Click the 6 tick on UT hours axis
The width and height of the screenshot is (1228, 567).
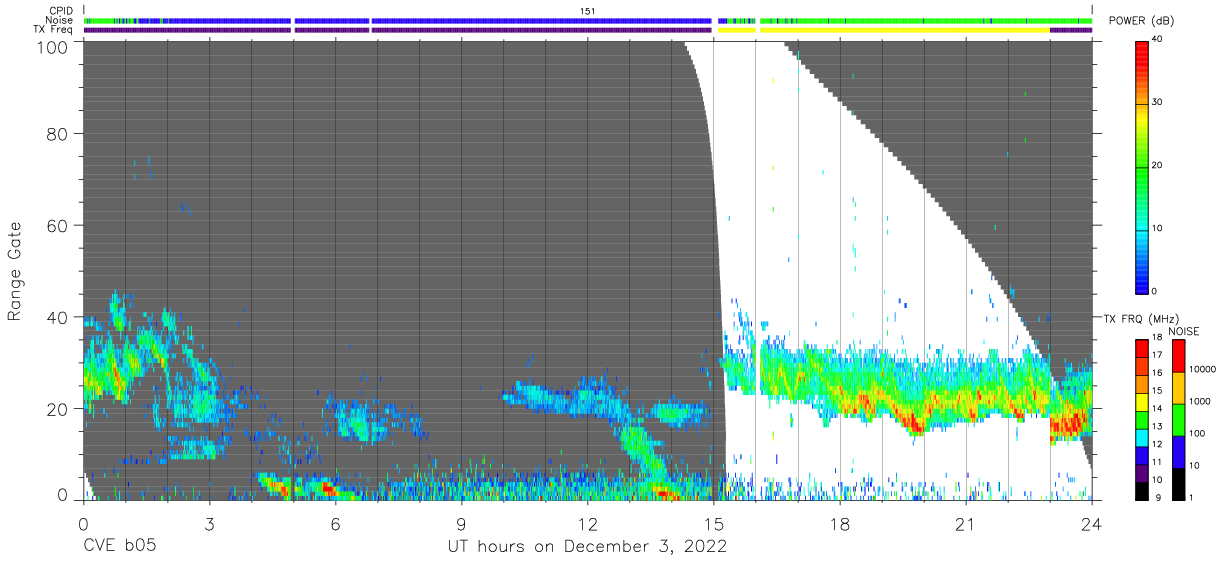pyautogui.click(x=335, y=523)
